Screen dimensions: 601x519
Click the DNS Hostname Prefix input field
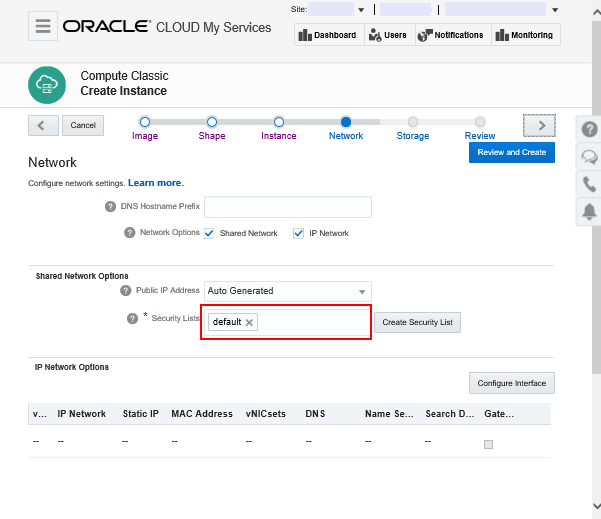(288, 207)
